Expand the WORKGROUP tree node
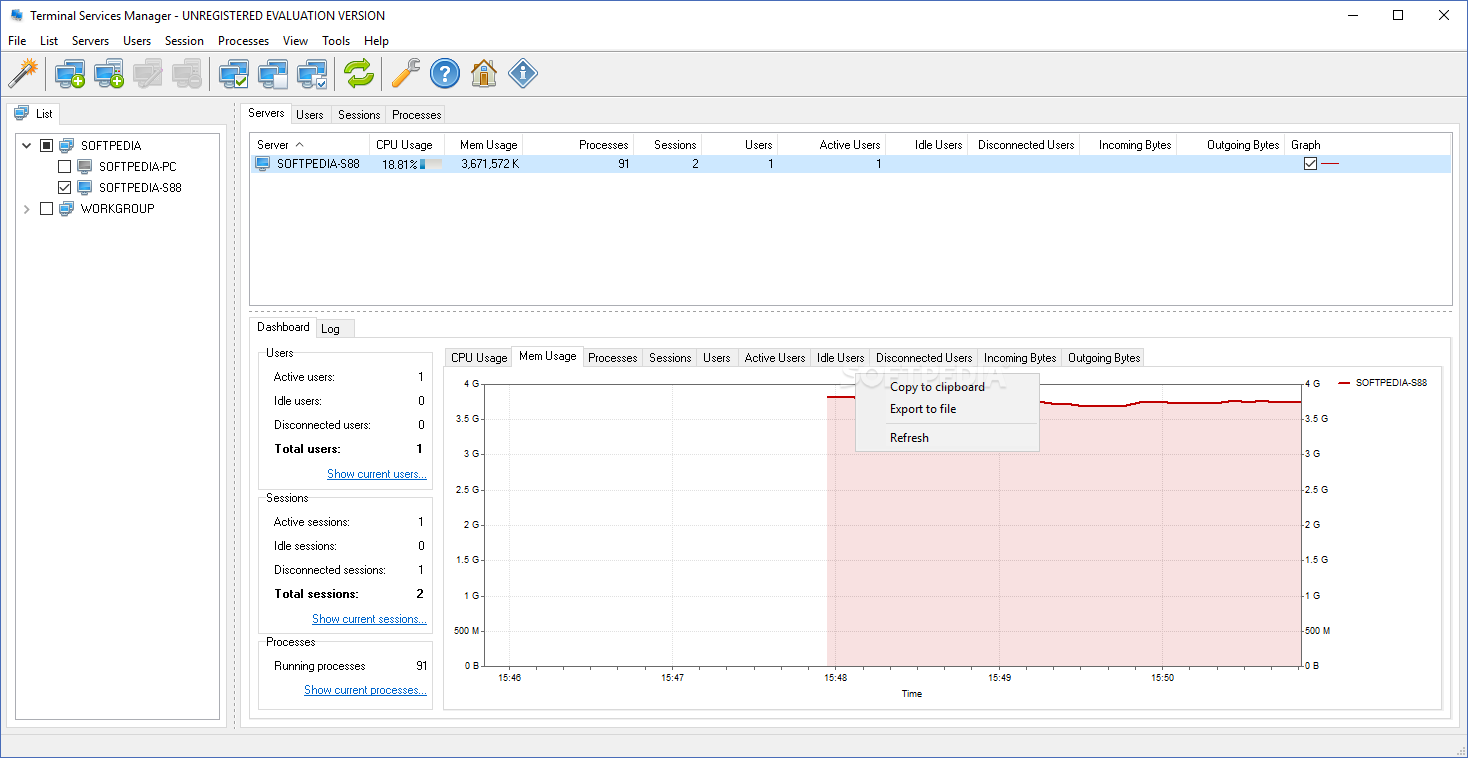The height and width of the screenshot is (758, 1468). [x=27, y=209]
